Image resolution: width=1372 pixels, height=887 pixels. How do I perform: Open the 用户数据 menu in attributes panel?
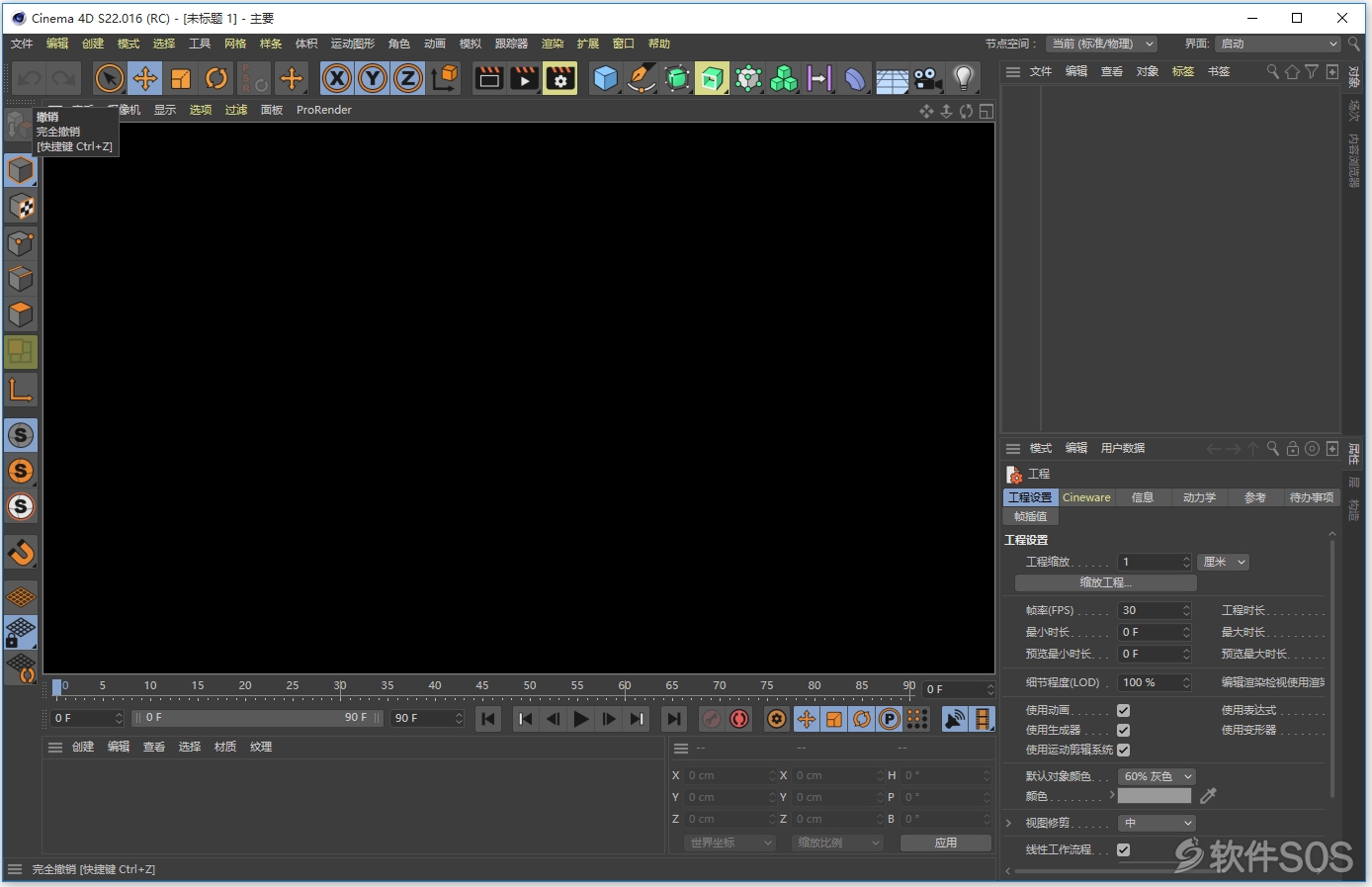pyautogui.click(x=1123, y=448)
